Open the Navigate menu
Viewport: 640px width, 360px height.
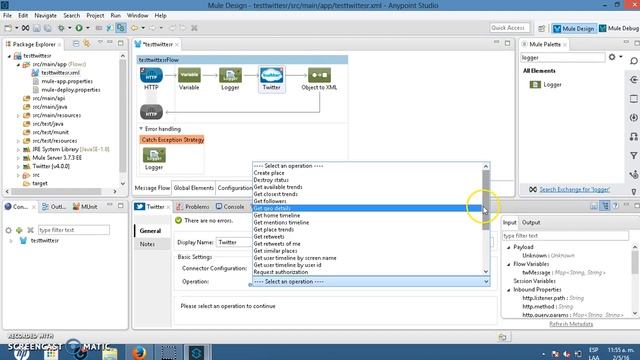pos(45,16)
